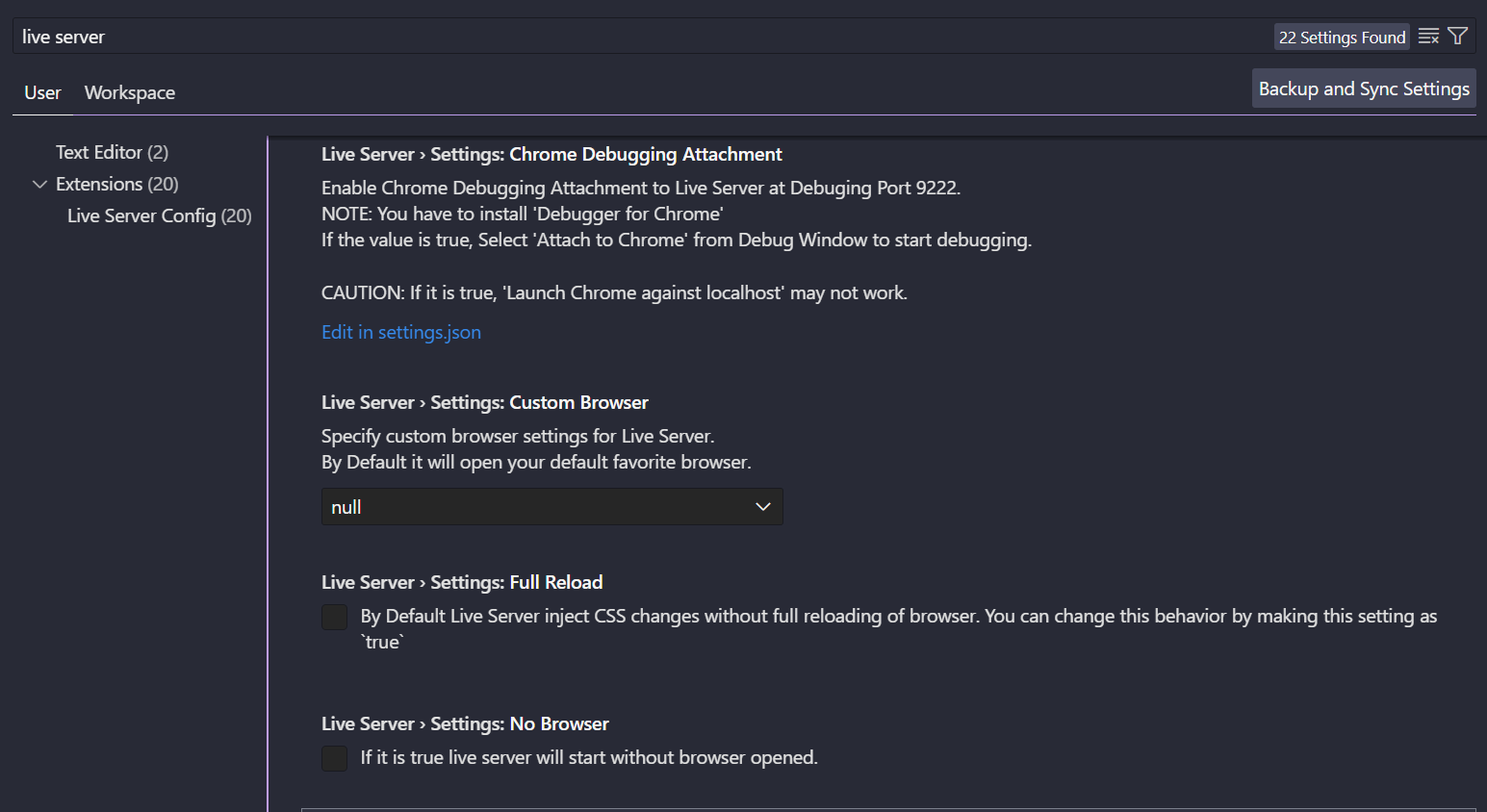1487x812 pixels.
Task: Enable the Full Reload checkbox
Action: 334,617
